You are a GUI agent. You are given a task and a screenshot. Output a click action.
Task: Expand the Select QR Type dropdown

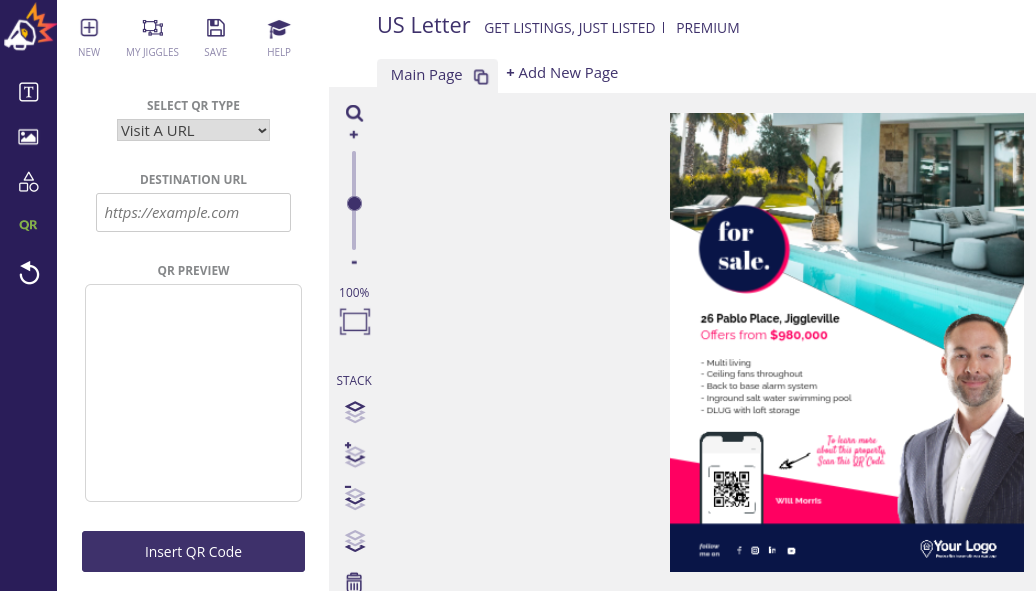[193, 130]
